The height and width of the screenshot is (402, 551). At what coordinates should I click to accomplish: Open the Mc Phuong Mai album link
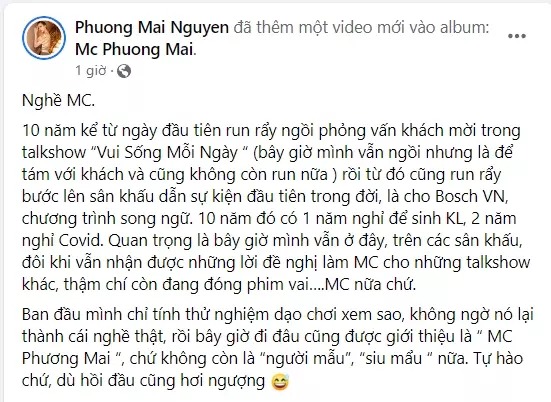(x=134, y=49)
